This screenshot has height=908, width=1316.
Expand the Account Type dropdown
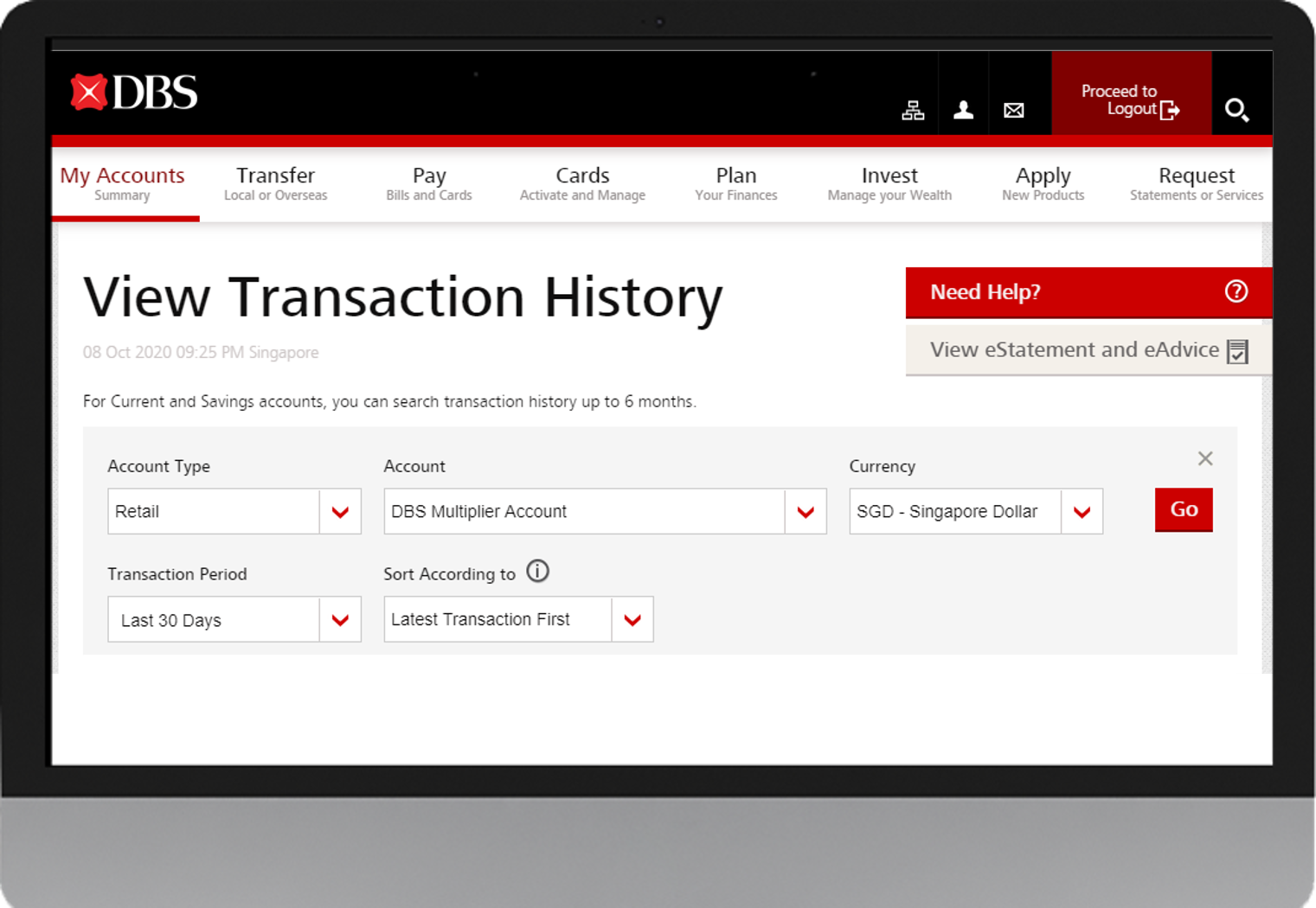point(340,512)
